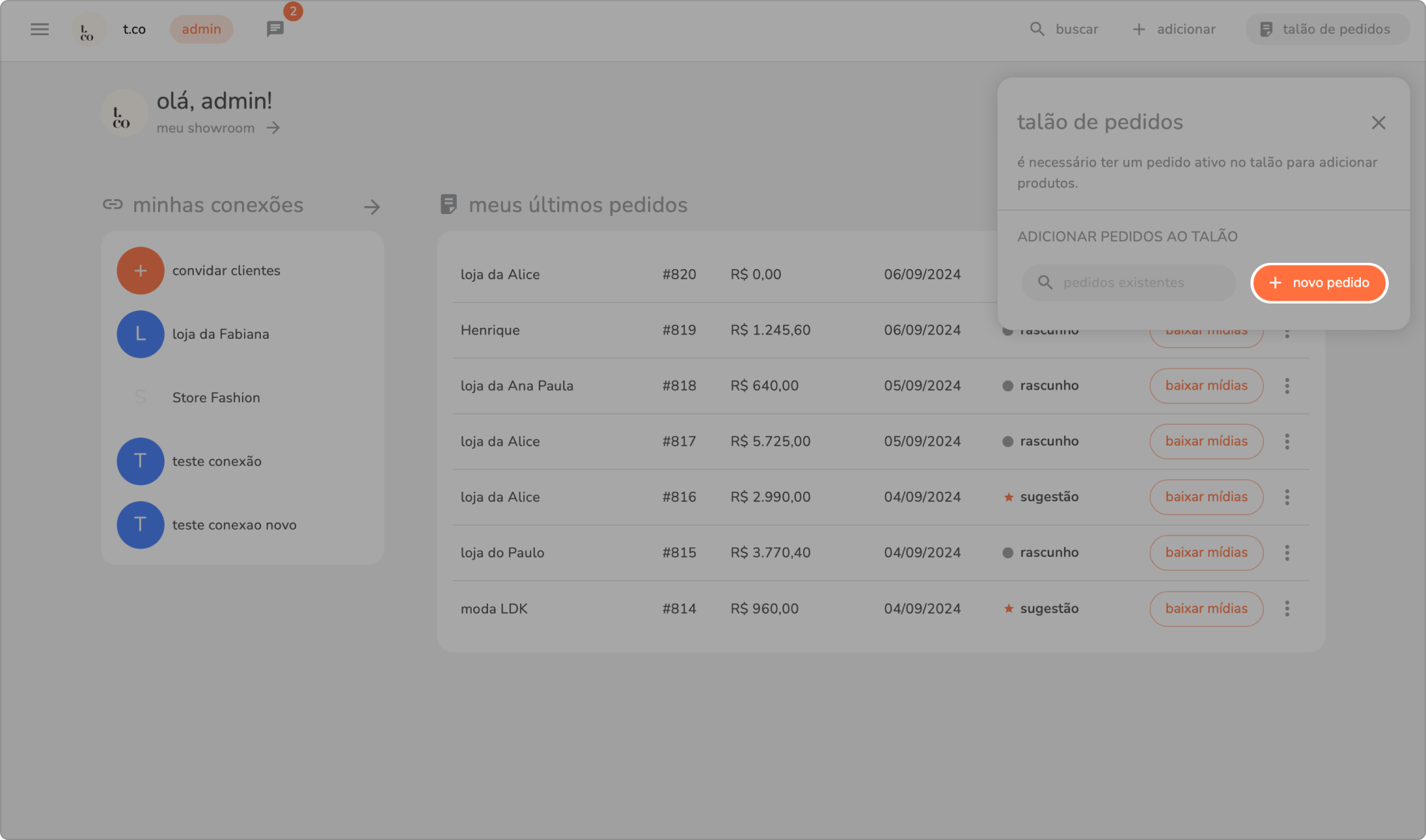Image resolution: width=1426 pixels, height=840 pixels.
Task: Open talão de pedidos in top bar
Action: tap(1326, 29)
